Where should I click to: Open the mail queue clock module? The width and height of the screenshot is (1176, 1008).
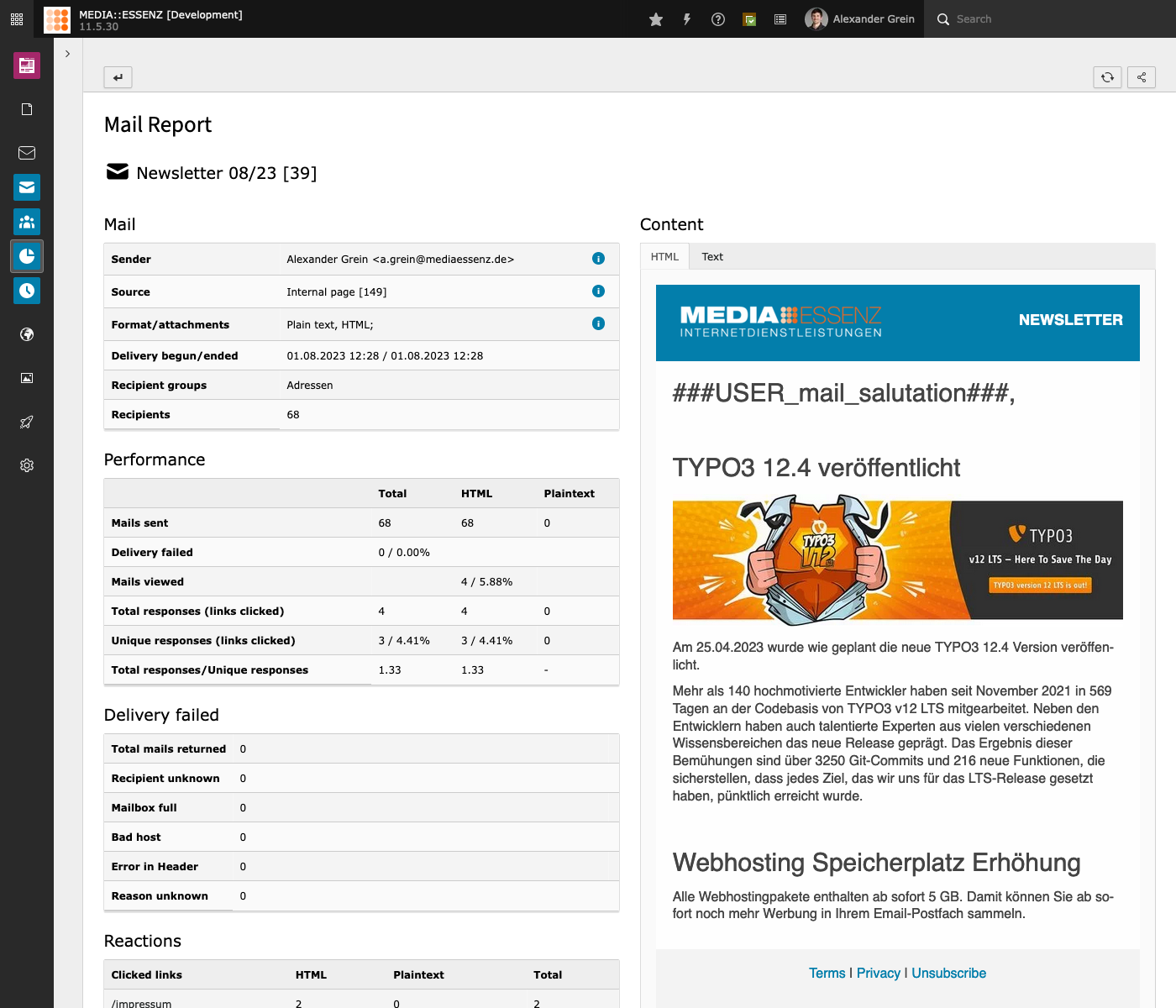pos(27,291)
